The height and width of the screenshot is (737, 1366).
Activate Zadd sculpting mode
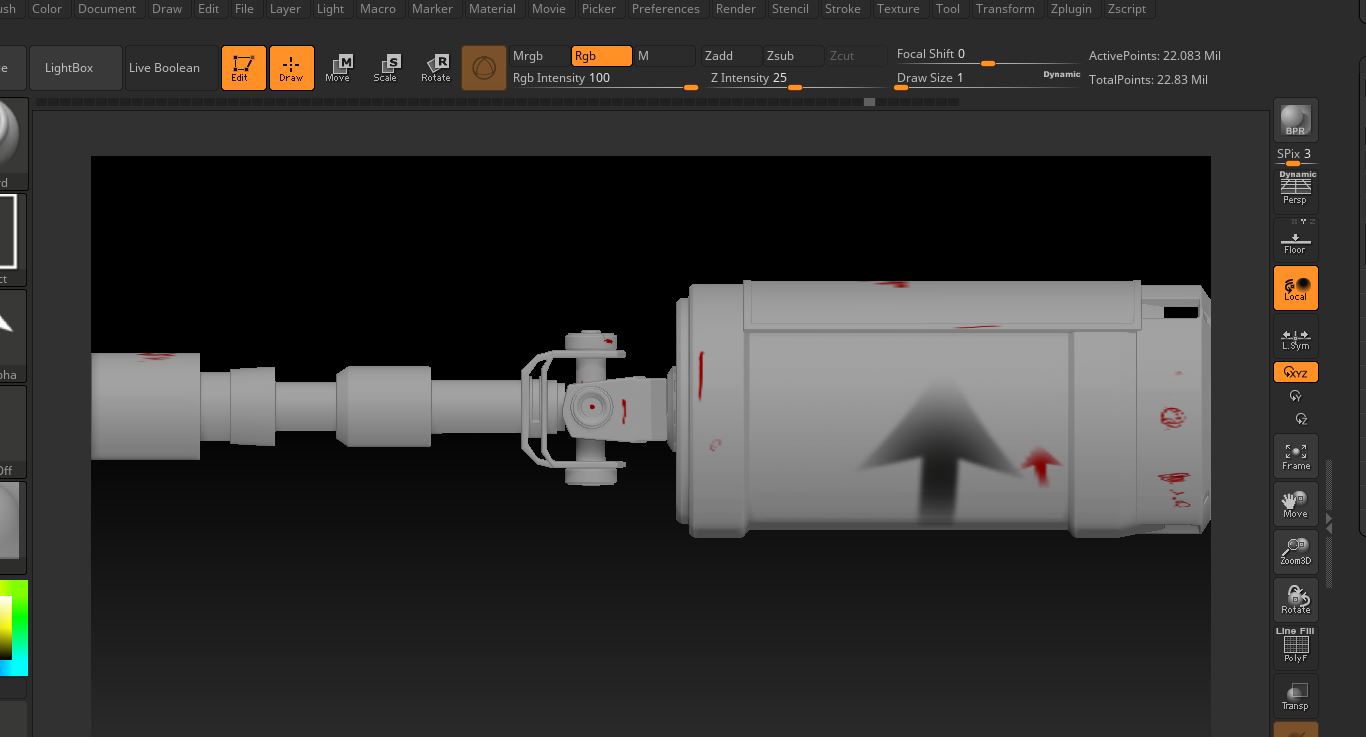point(718,56)
